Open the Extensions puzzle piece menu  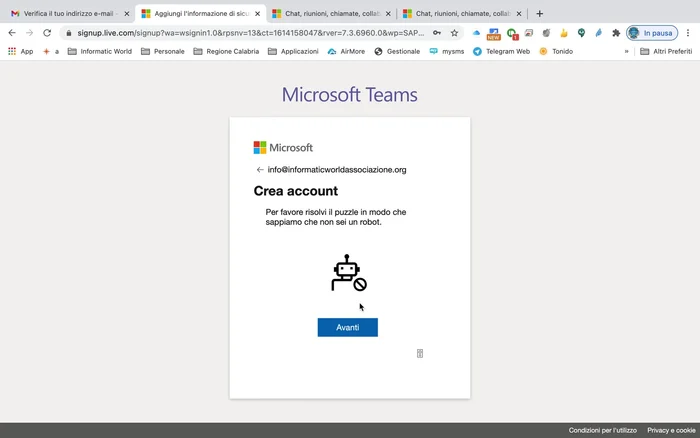(616, 33)
